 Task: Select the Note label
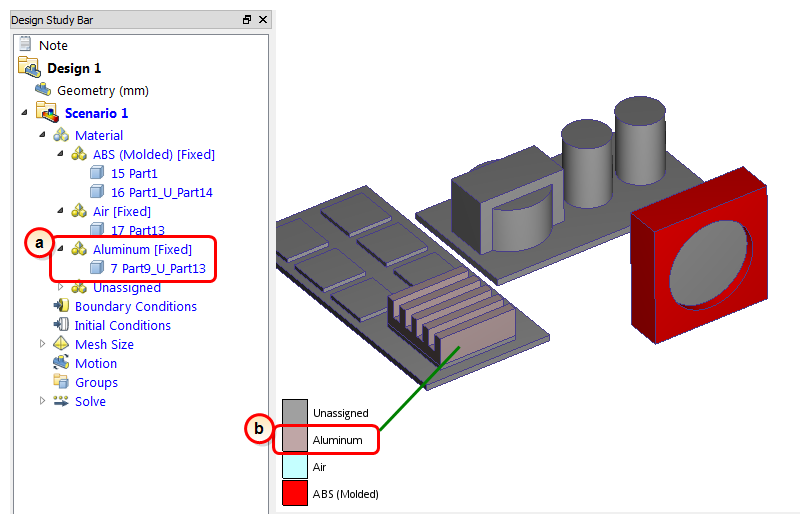click(53, 45)
